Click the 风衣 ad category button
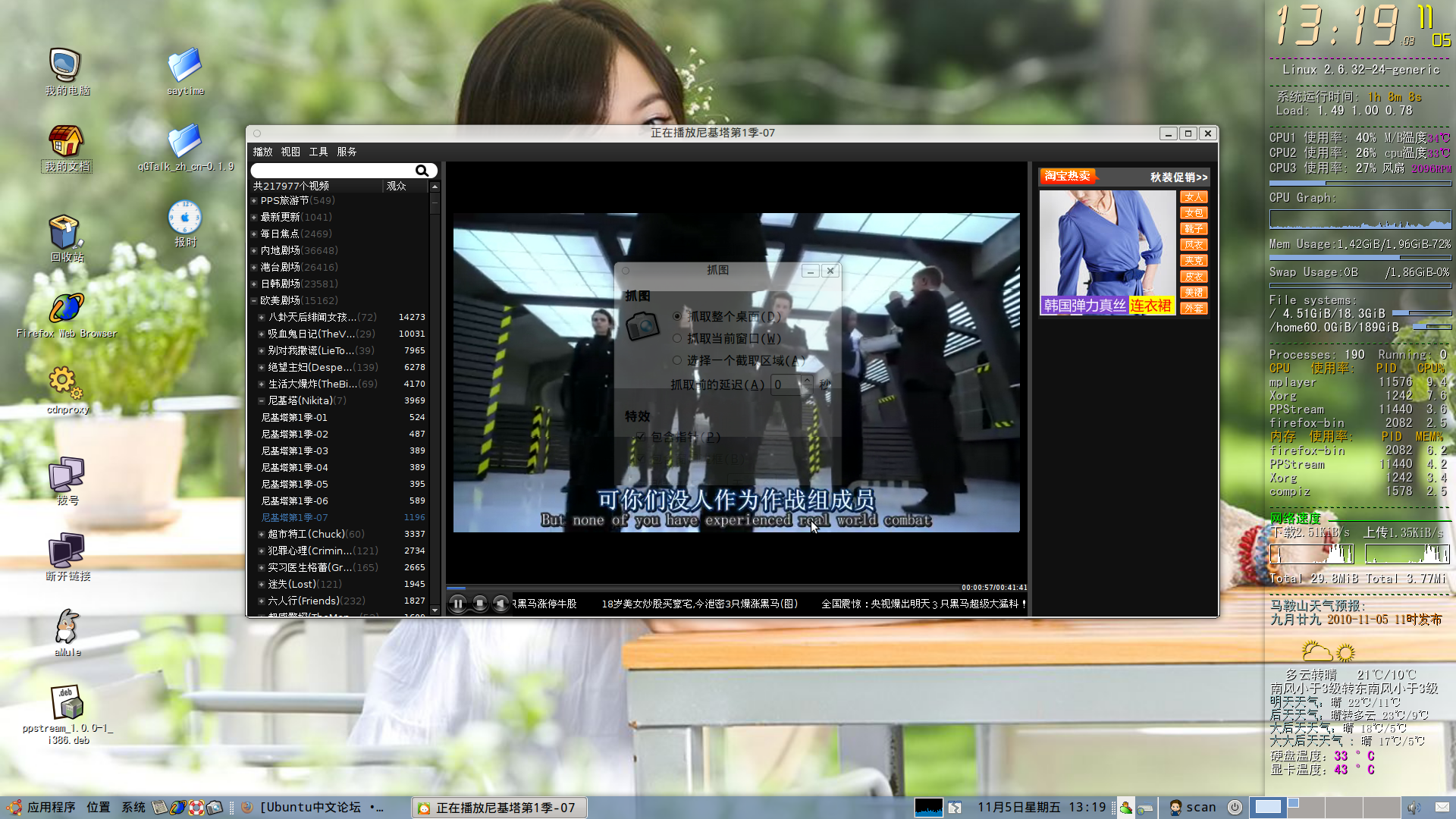Screen dimensions: 1456x819 (1194, 245)
